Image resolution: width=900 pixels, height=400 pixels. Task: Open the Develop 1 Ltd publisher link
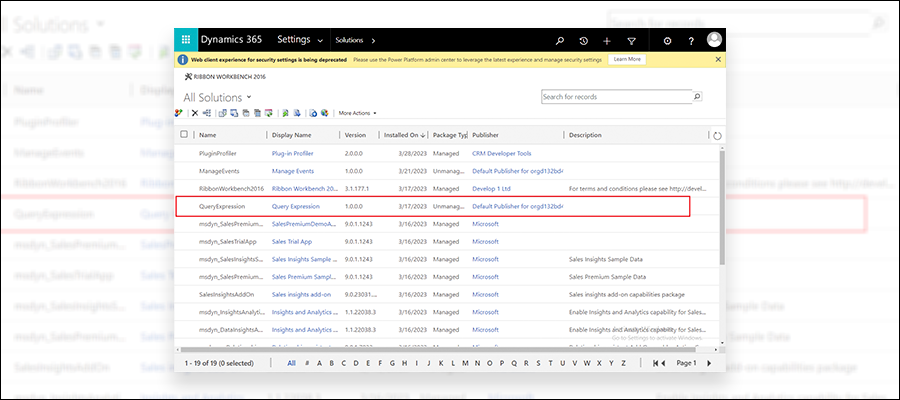click(491, 188)
